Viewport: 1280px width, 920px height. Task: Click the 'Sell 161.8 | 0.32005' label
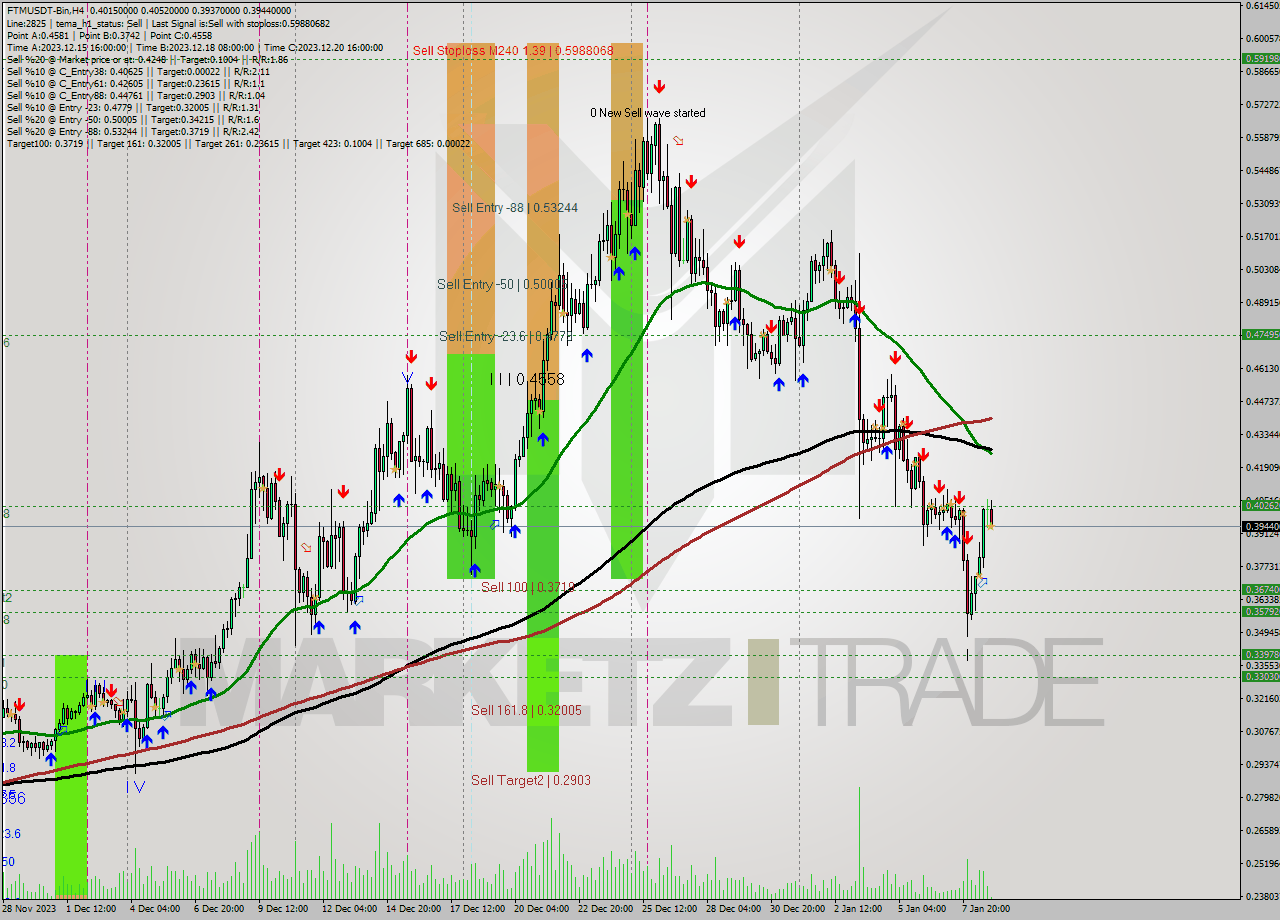[526, 710]
